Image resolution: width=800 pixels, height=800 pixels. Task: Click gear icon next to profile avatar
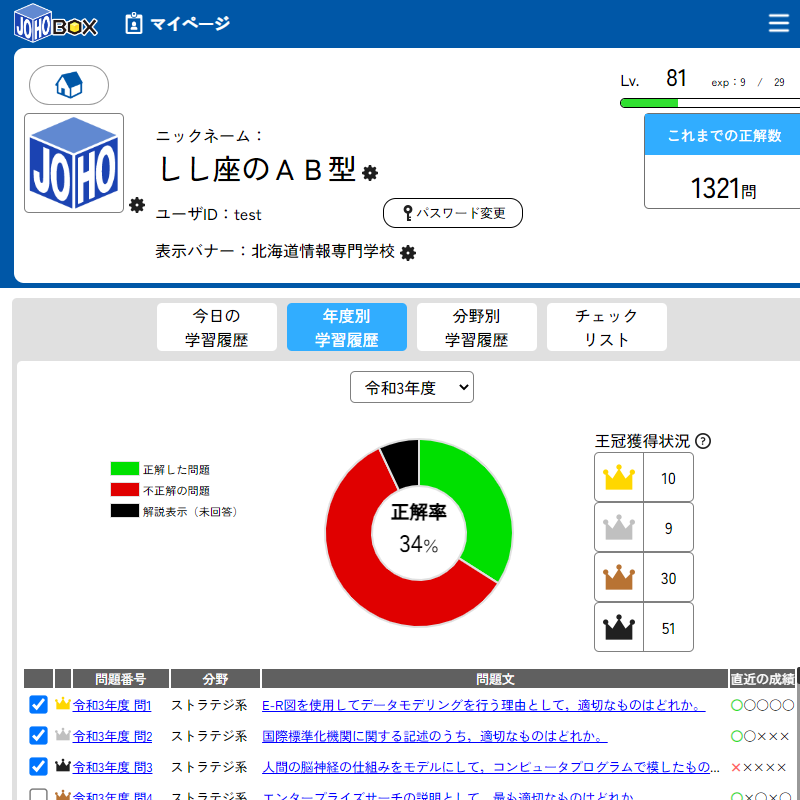tap(137, 205)
